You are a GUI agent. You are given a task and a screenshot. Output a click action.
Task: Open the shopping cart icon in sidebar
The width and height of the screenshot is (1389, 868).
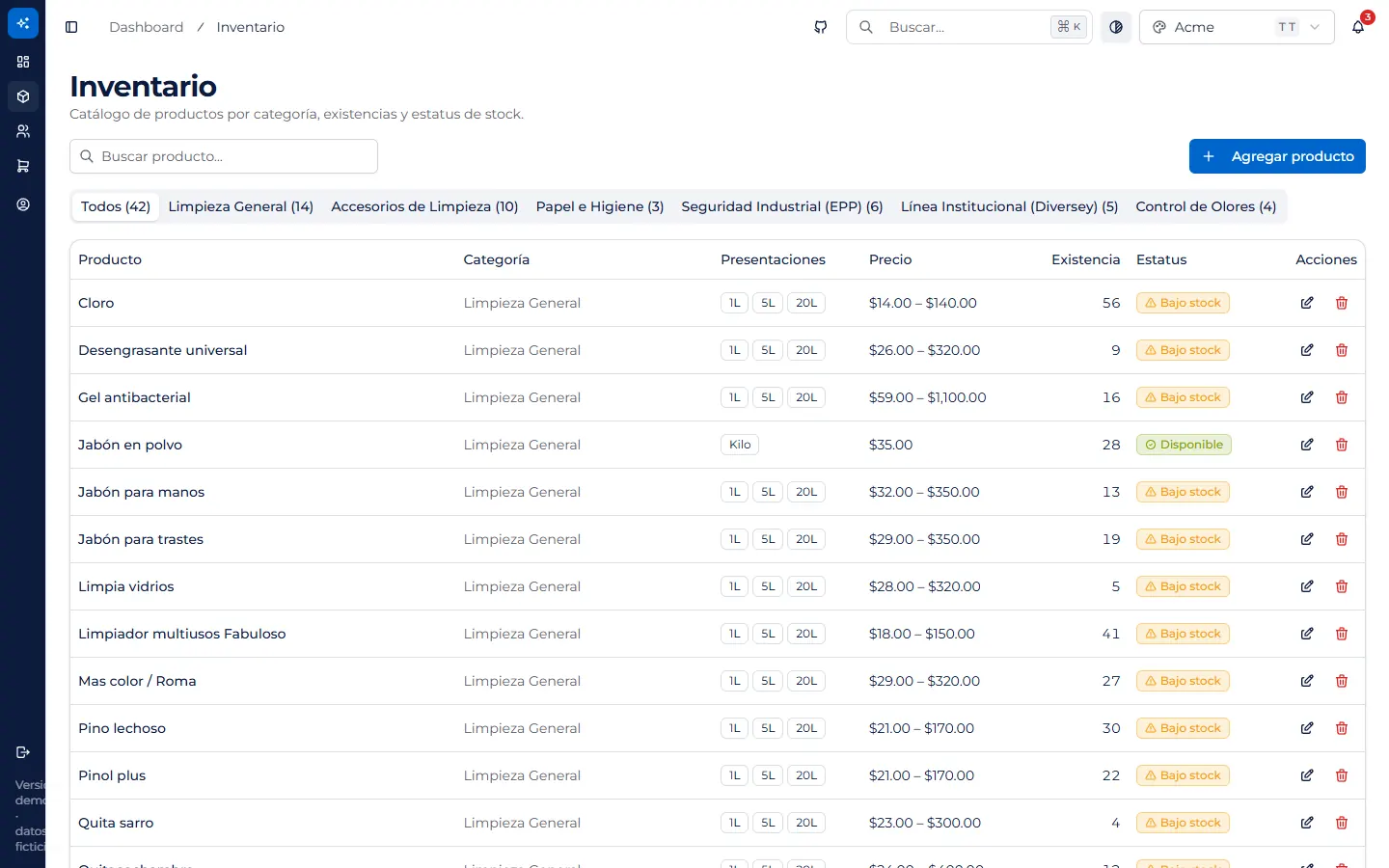23,166
